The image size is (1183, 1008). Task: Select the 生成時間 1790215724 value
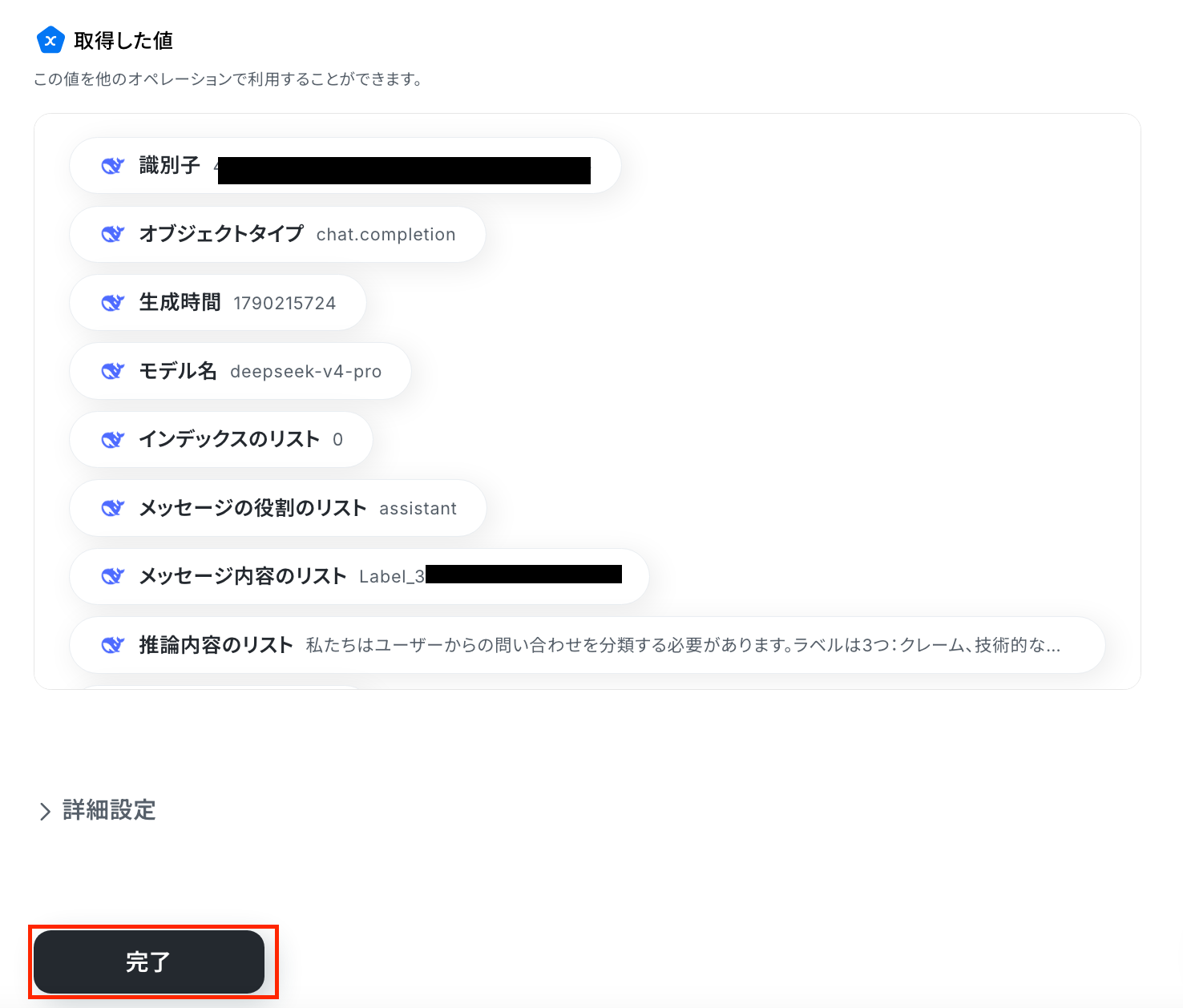(218, 303)
